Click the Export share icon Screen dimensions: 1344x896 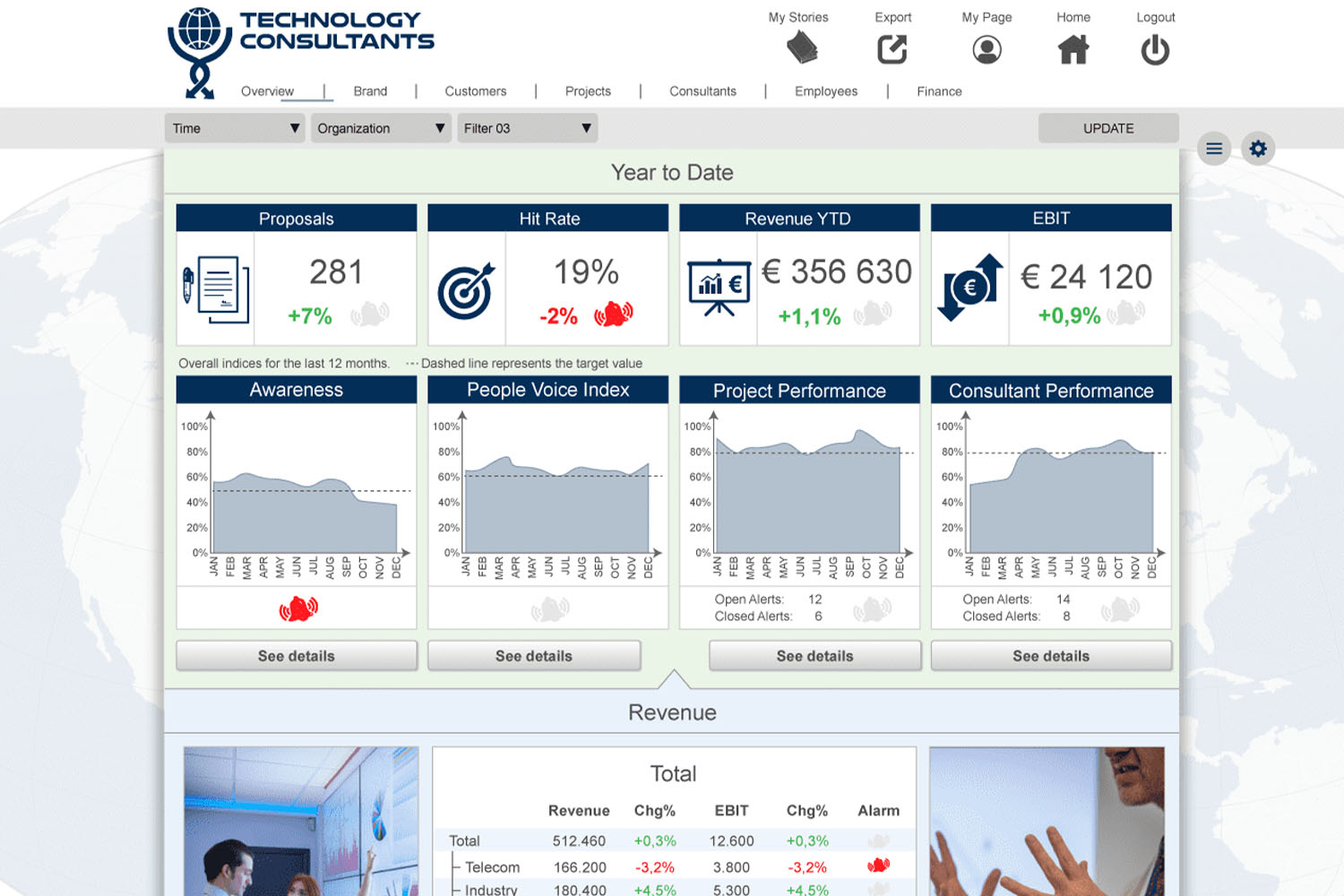pyautogui.click(x=892, y=49)
